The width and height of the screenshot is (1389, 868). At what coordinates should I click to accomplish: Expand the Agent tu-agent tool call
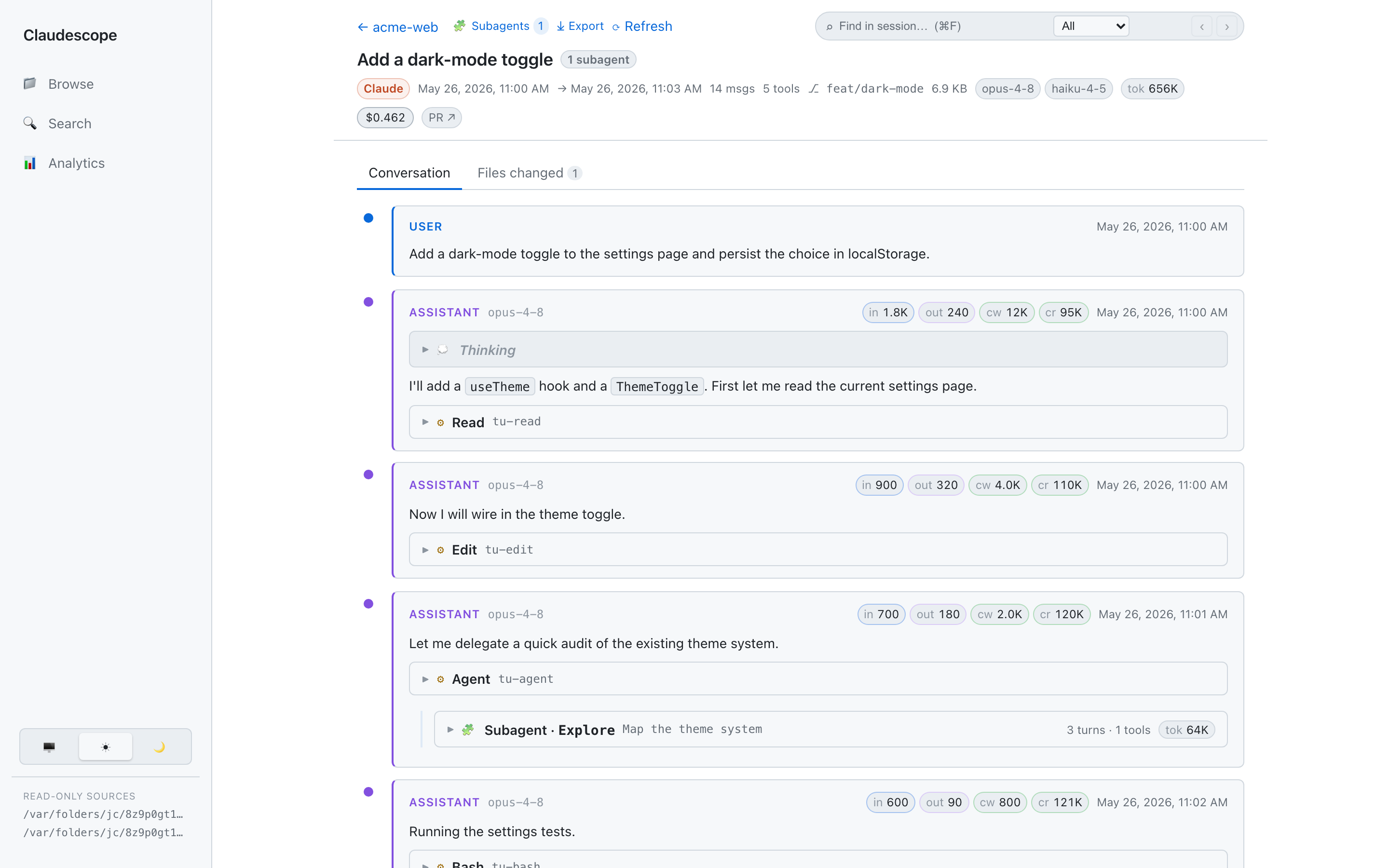[x=818, y=678]
